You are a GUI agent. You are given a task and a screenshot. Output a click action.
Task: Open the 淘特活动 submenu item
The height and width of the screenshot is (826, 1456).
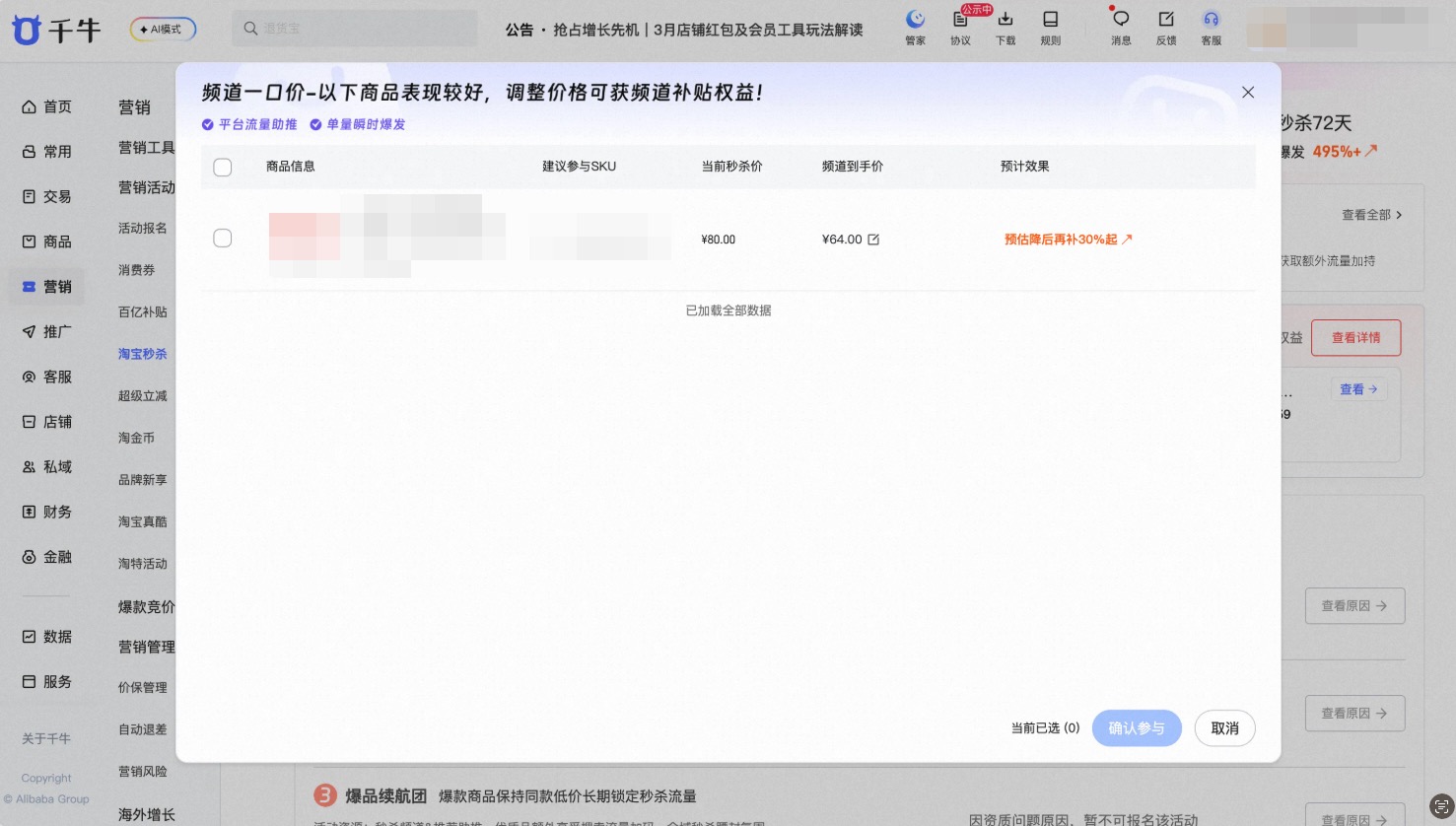pyautogui.click(x=143, y=564)
